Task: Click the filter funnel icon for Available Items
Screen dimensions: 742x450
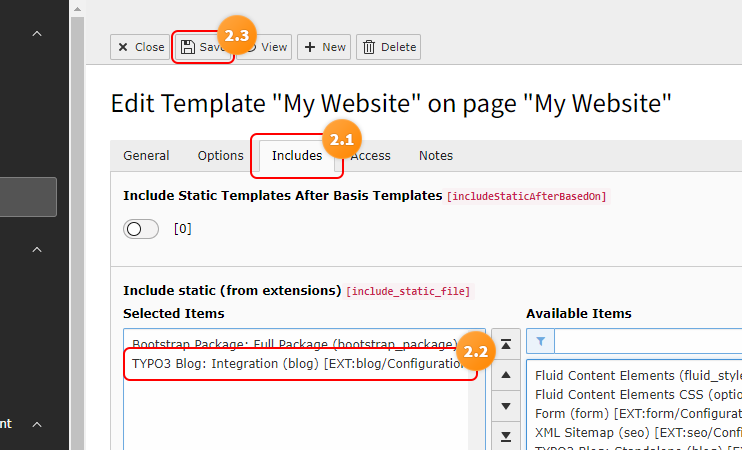Action: (540, 341)
